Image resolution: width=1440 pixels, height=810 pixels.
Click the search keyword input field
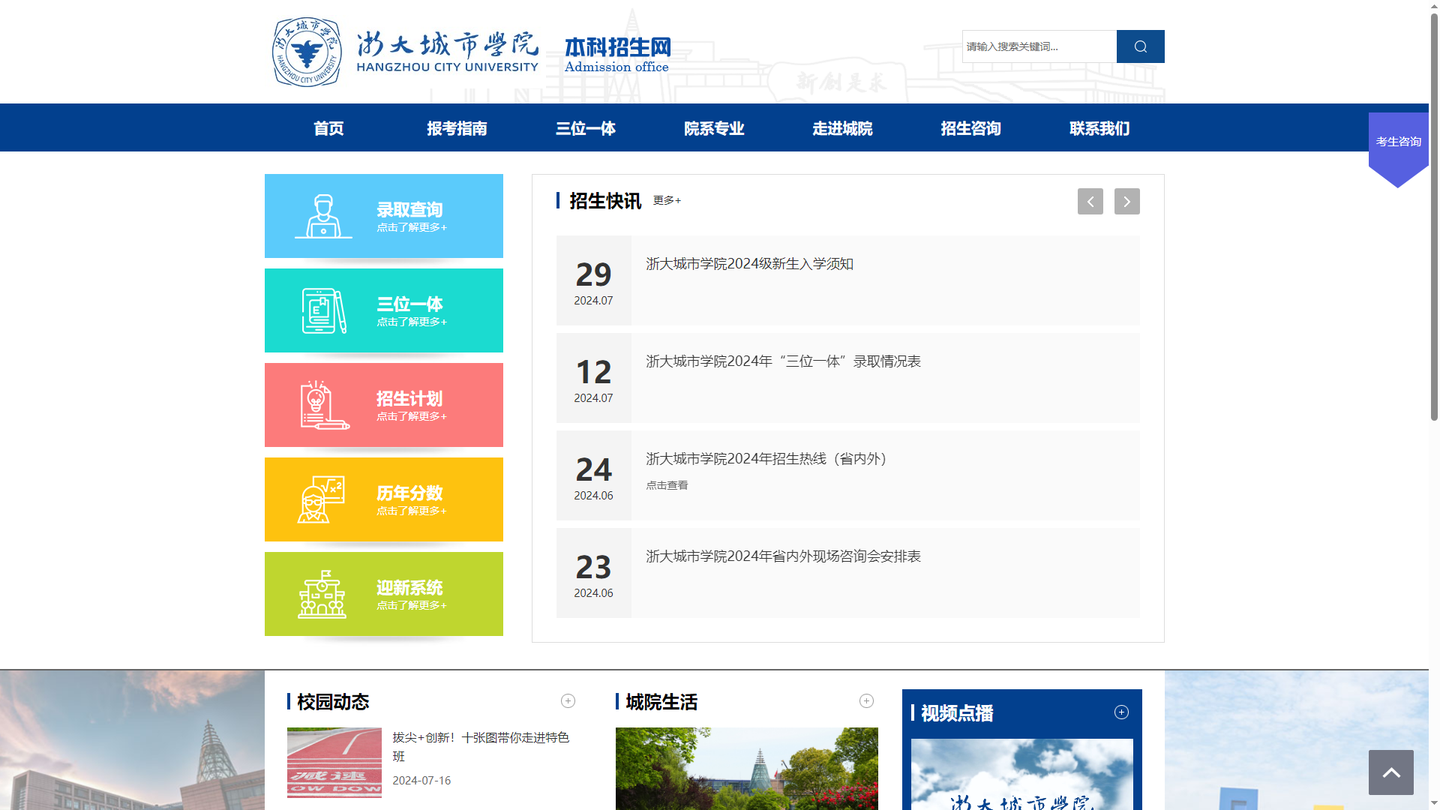(x=1039, y=46)
